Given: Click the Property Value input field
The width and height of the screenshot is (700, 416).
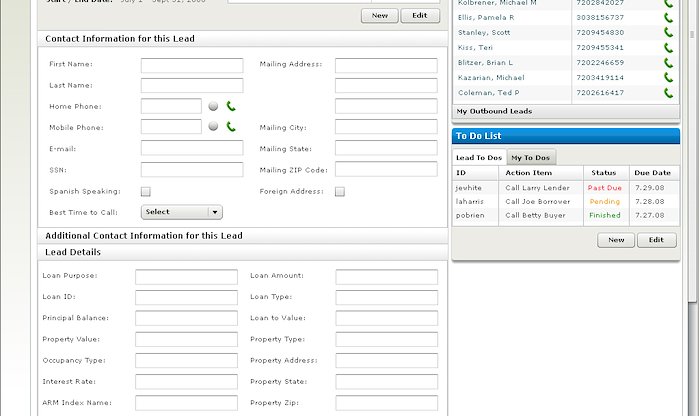Looking at the screenshot, I should tap(186, 339).
